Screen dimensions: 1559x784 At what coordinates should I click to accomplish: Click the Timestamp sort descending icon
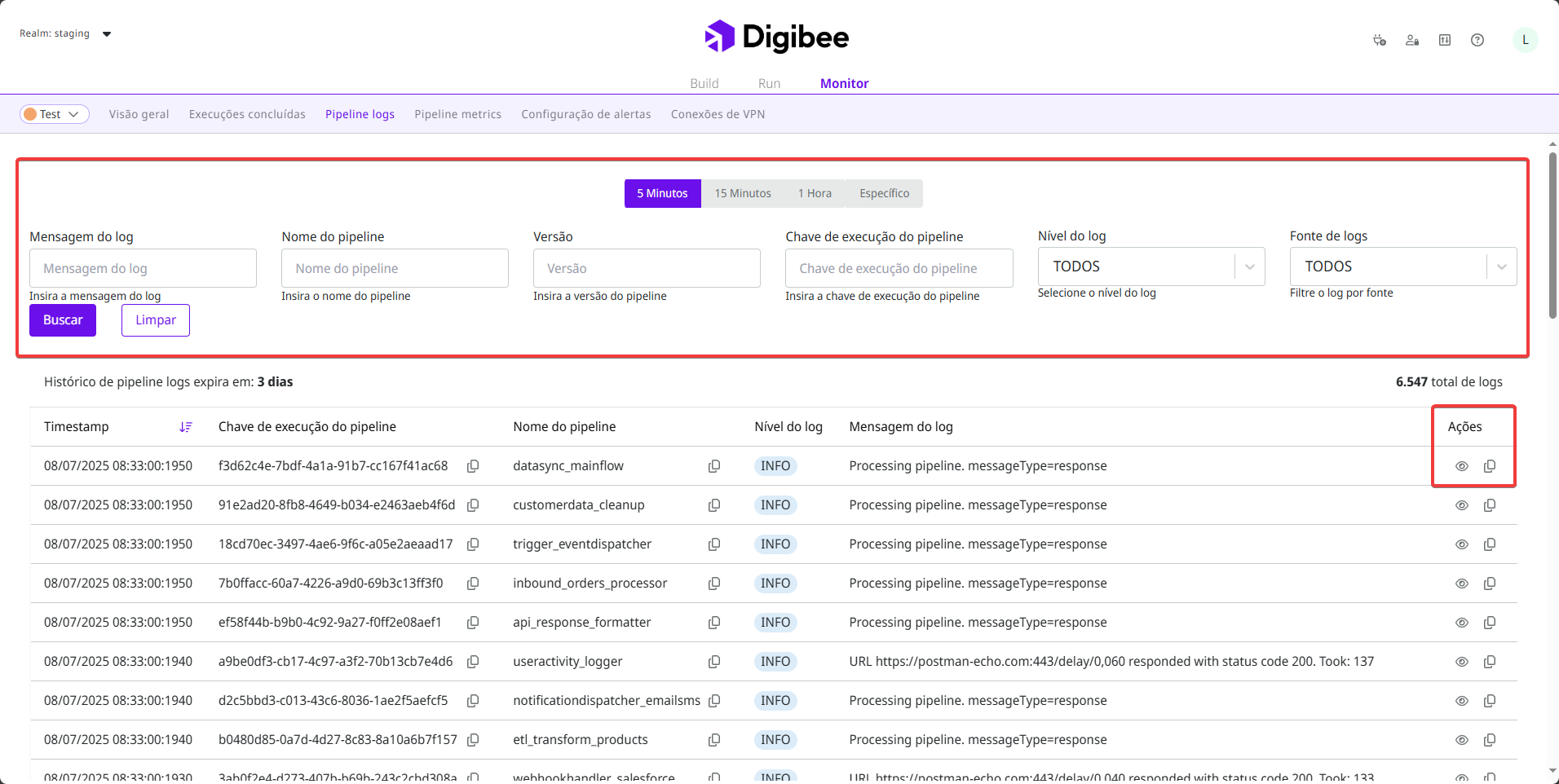tap(186, 427)
